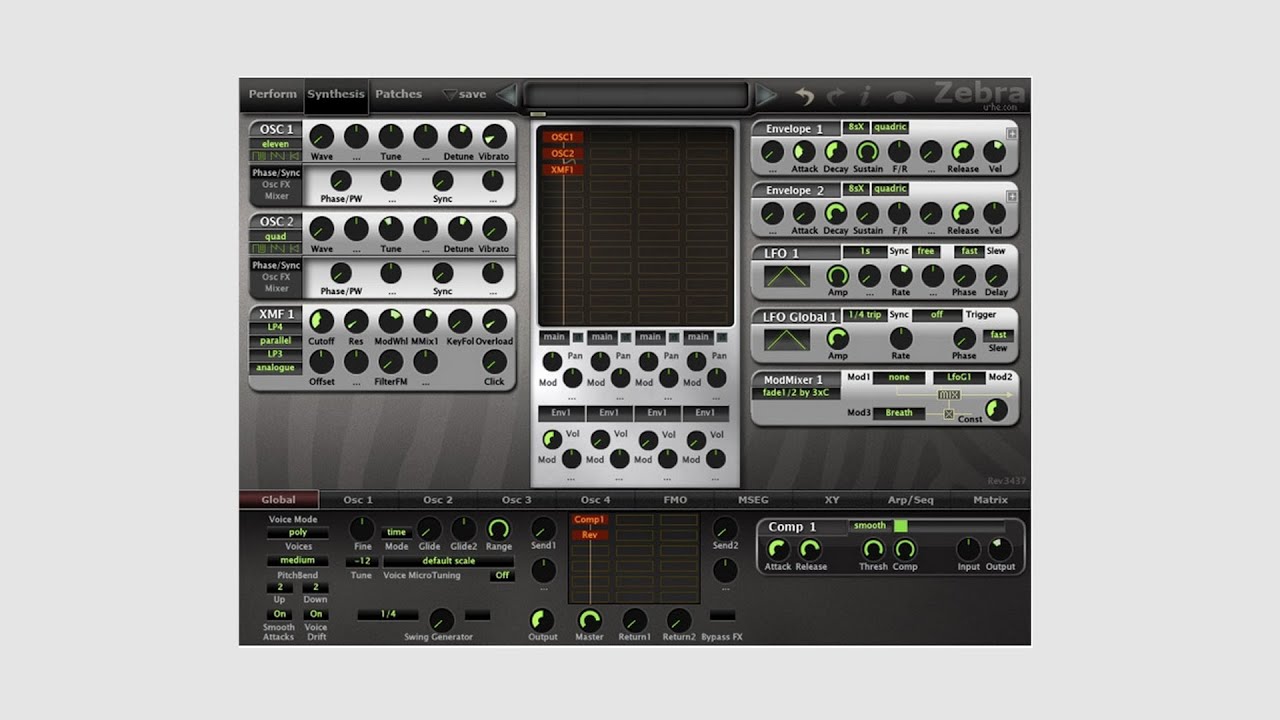Open the info (i) icon
This screenshot has width=1280, height=720.
pyautogui.click(x=866, y=96)
